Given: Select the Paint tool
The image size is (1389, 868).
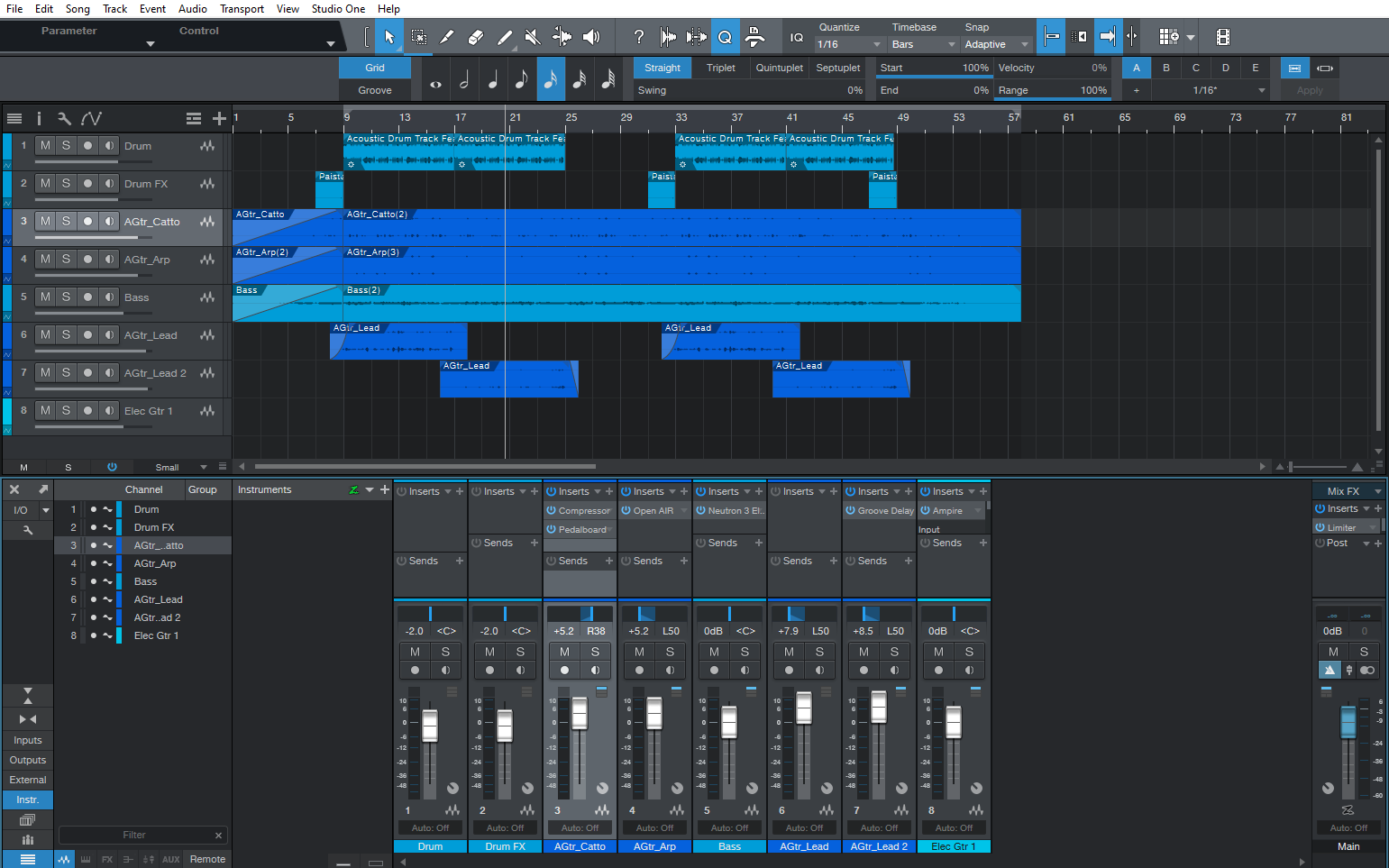Looking at the screenshot, I should click(505, 37).
